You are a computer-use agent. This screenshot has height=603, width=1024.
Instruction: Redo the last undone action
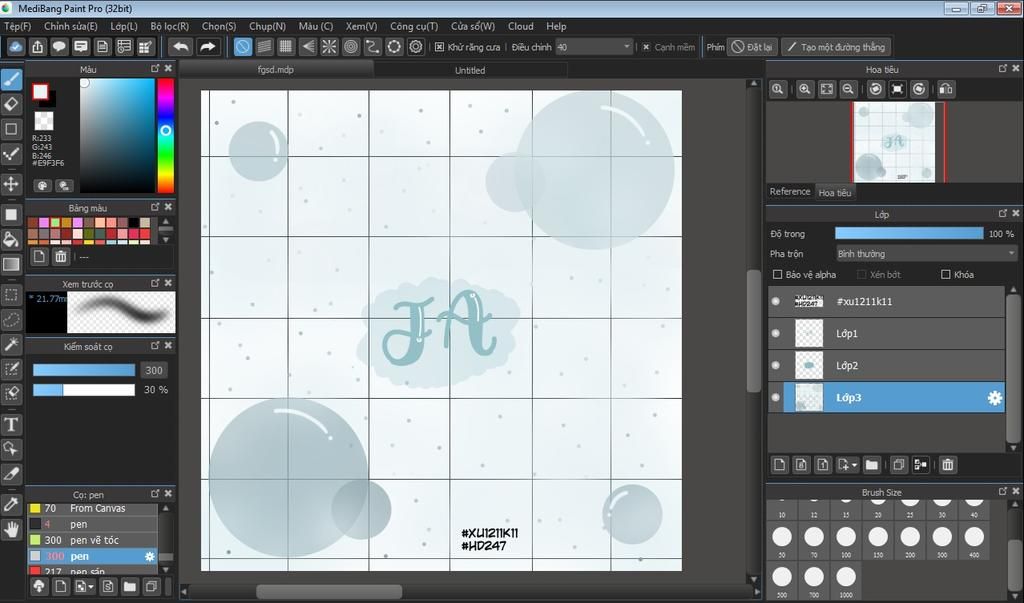(x=207, y=47)
